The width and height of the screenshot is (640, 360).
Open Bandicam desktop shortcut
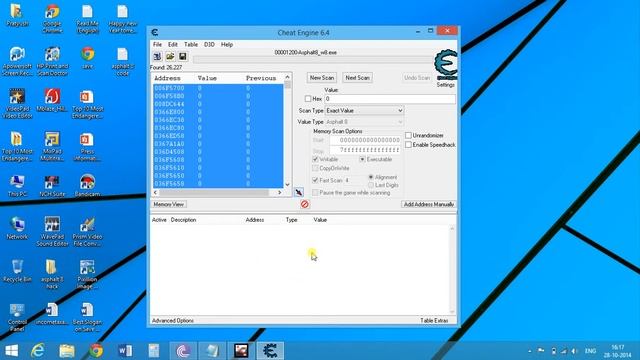[x=87, y=186]
